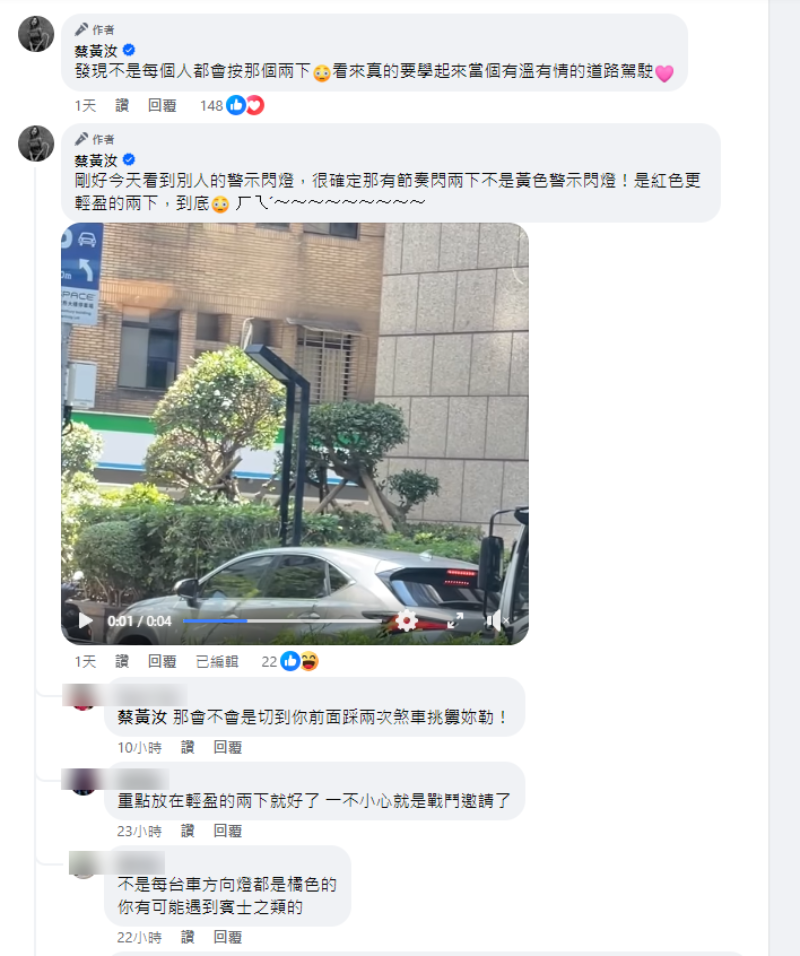This screenshot has width=800, height=956.
Task: Open heart reaction icon on first comment
Action: pyautogui.click(x=255, y=105)
